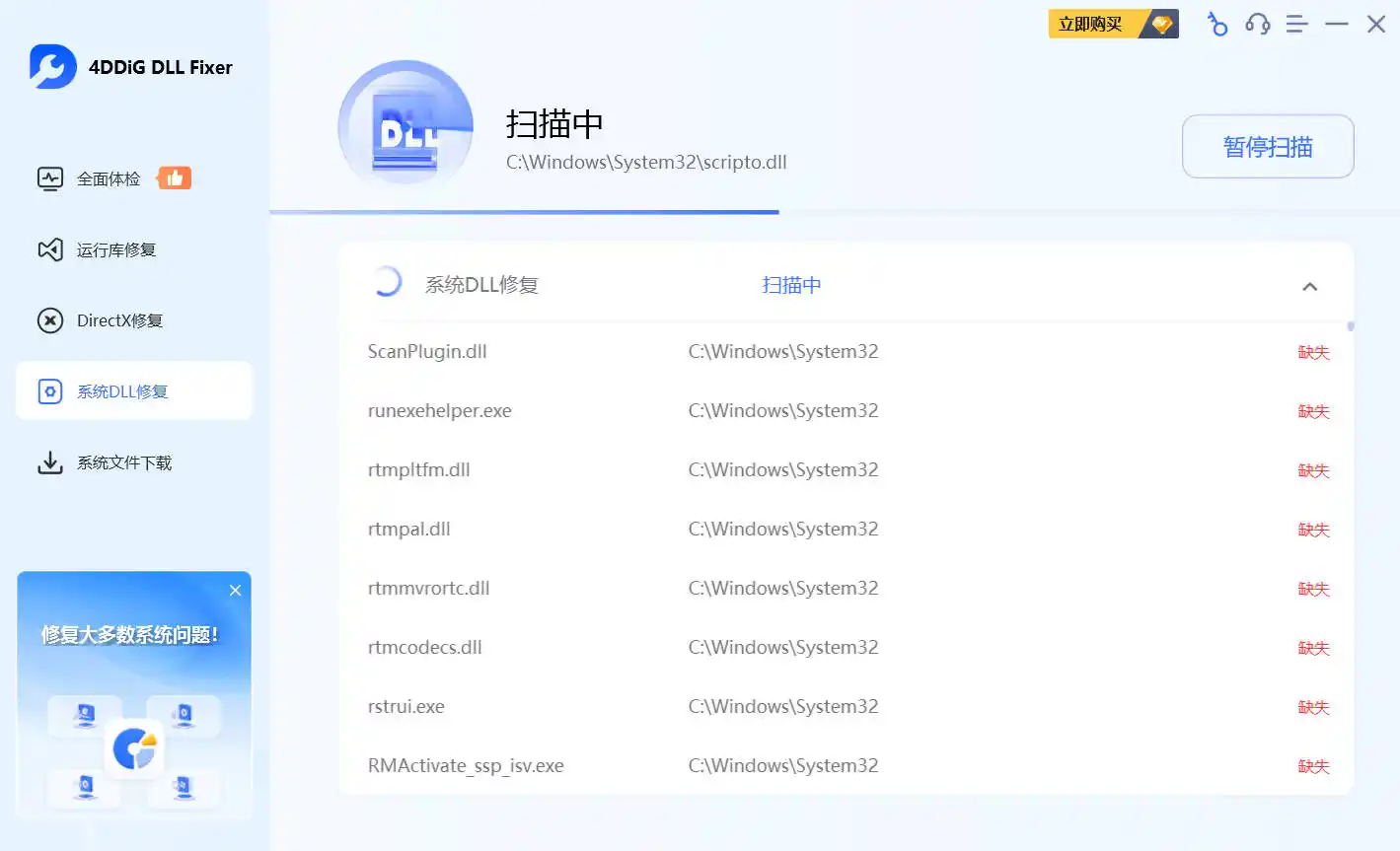The height and width of the screenshot is (851, 1400).
Task: Click System32 path of rstrui.exe row
Action: (x=783, y=707)
